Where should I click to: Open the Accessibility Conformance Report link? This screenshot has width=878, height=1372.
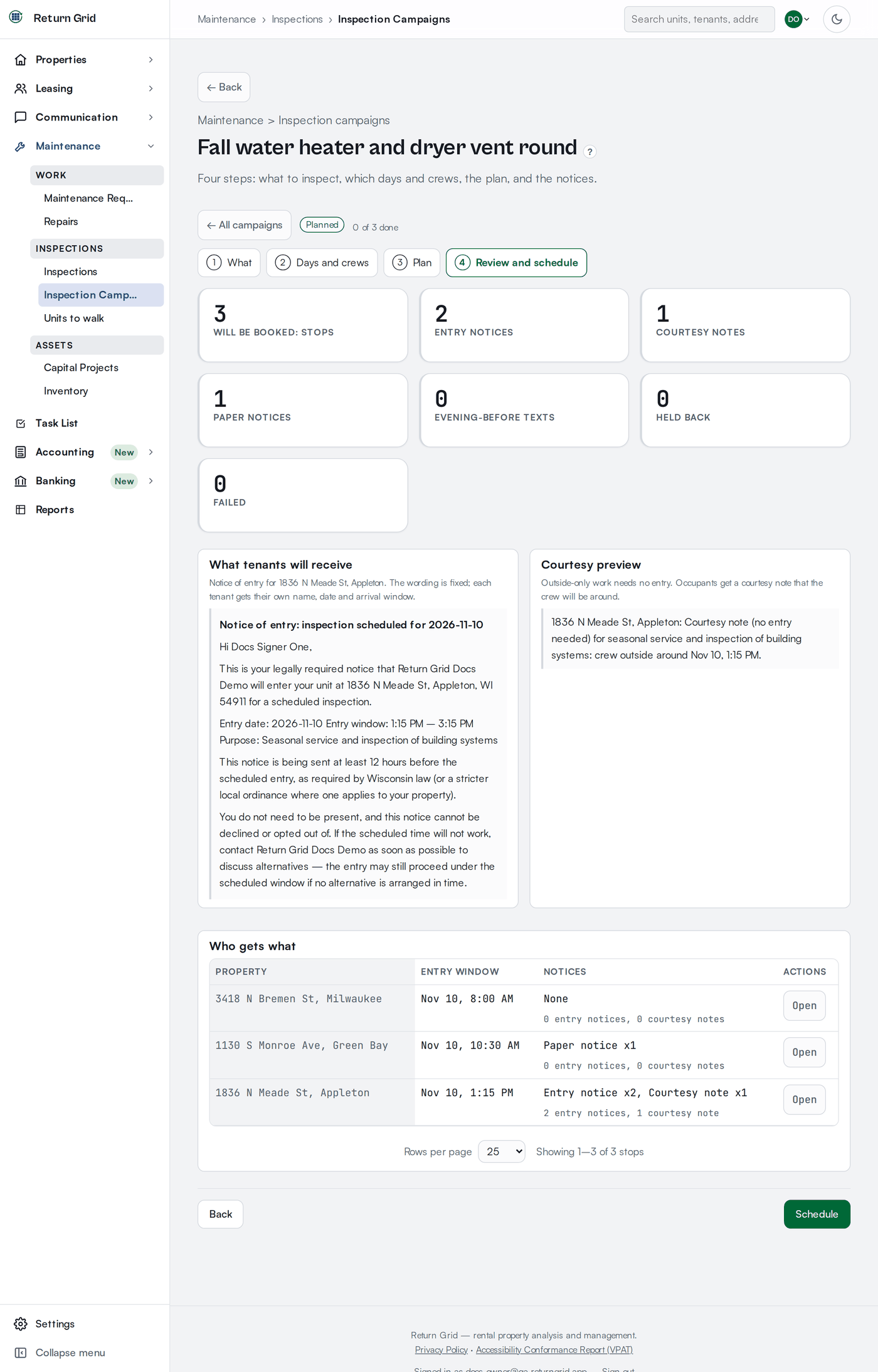click(554, 1349)
